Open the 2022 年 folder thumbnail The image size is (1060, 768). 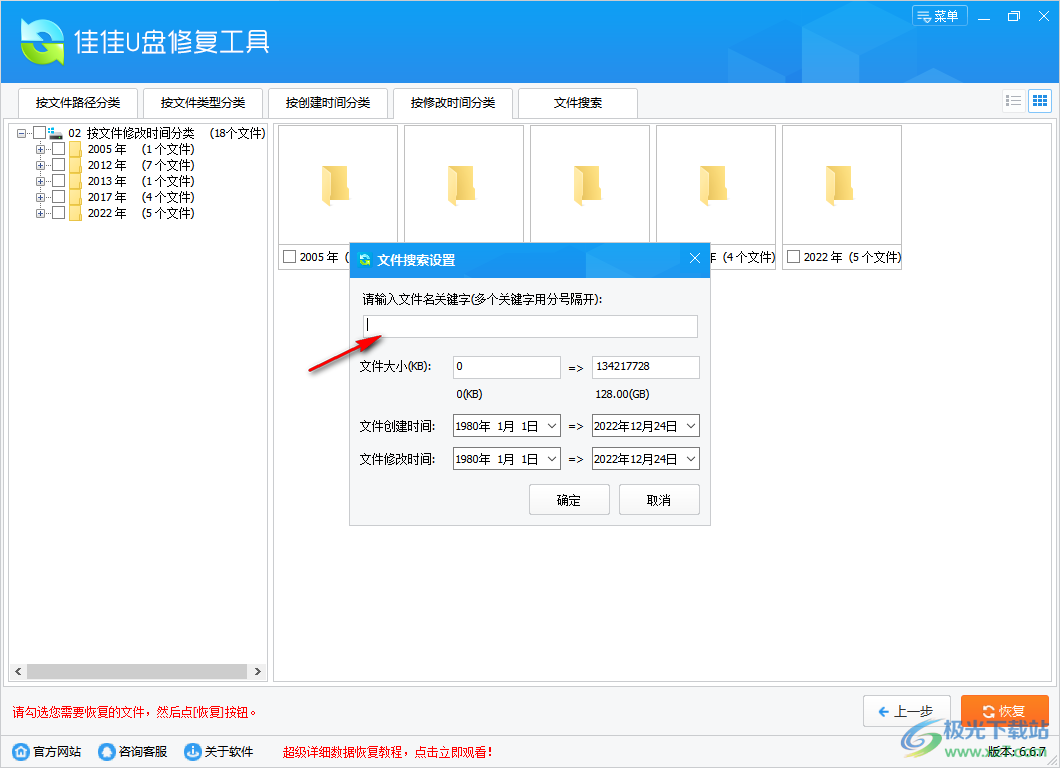point(842,185)
